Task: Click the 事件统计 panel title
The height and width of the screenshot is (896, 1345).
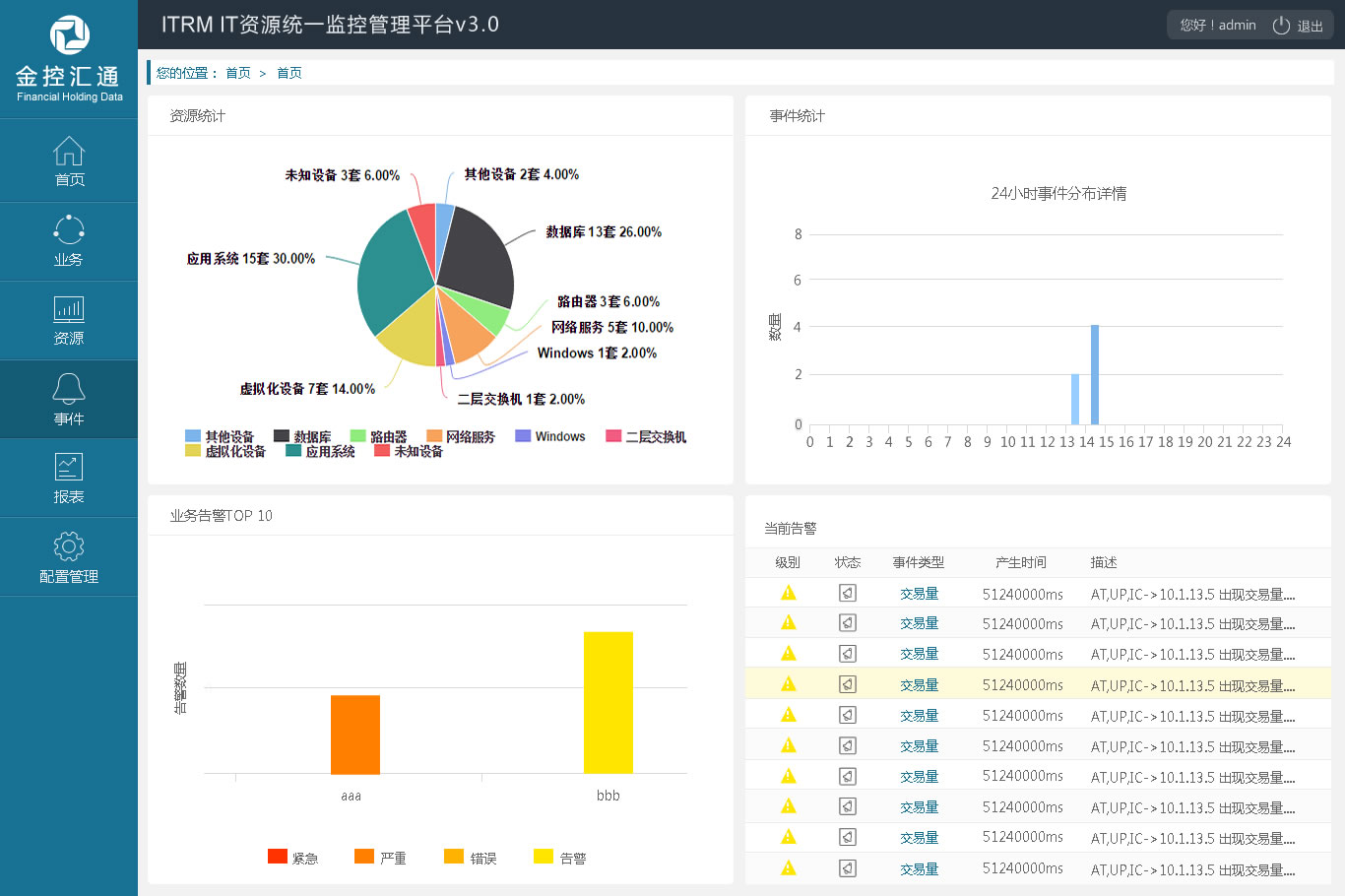Action: tap(798, 116)
